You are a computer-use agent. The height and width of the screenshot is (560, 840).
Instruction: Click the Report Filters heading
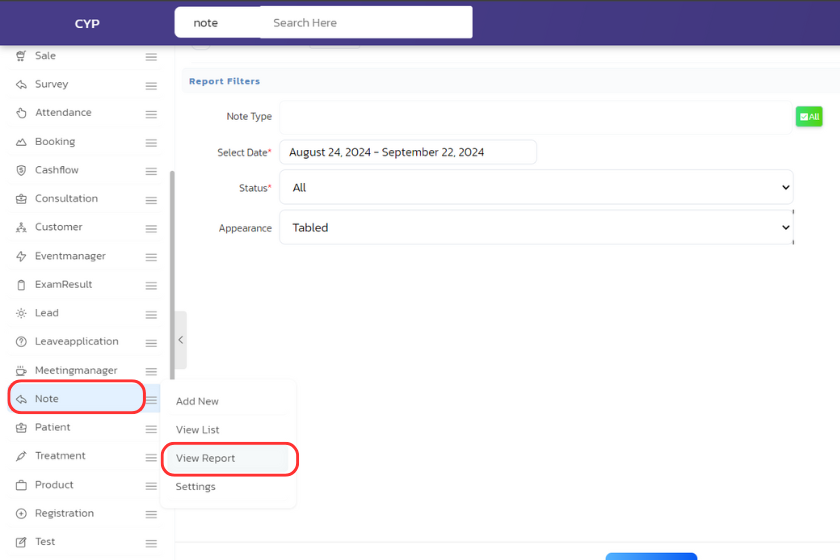pos(224,81)
